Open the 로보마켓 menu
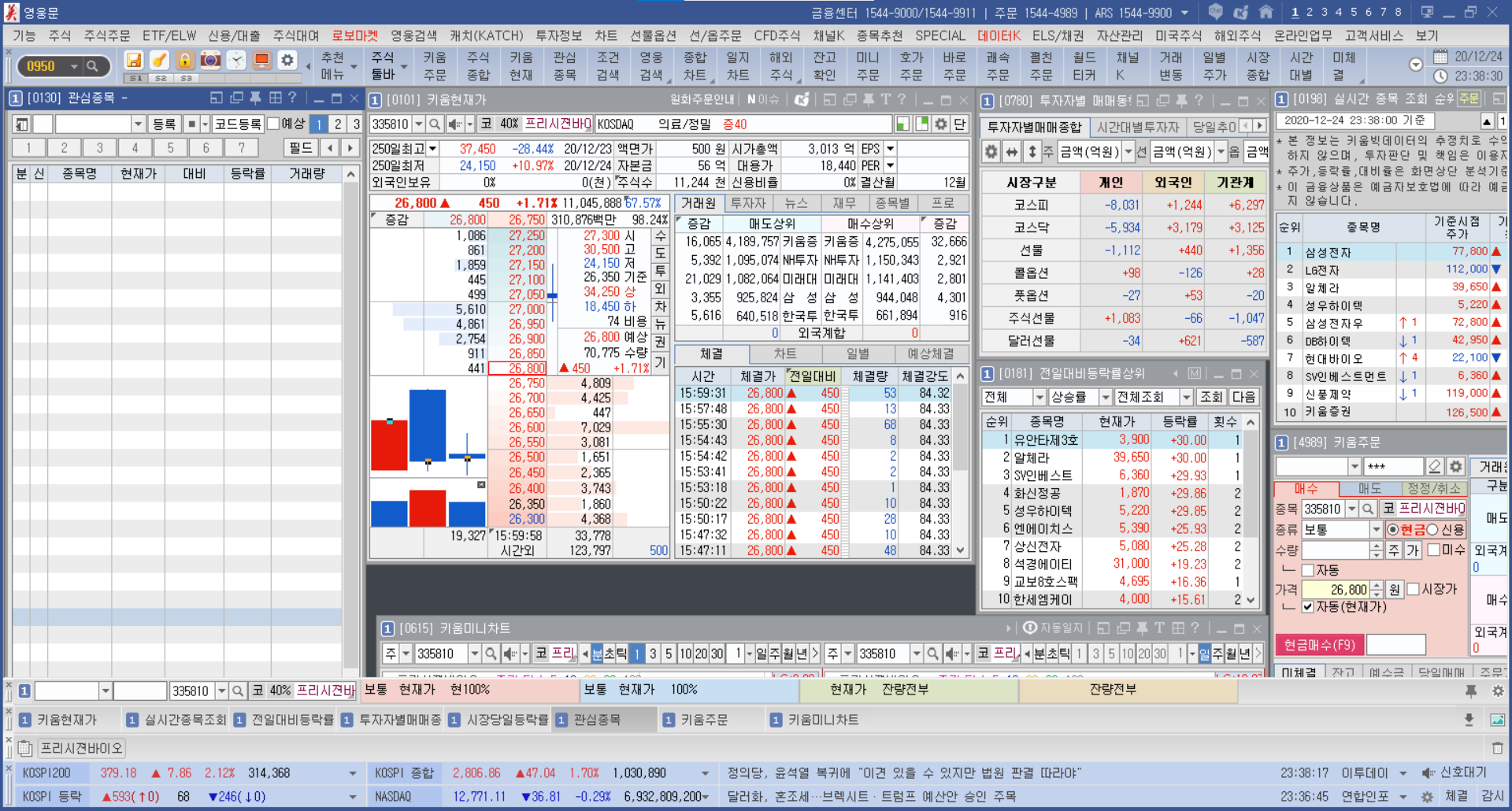The height and width of the screenshot is (811, 1512). pos(354,35)
